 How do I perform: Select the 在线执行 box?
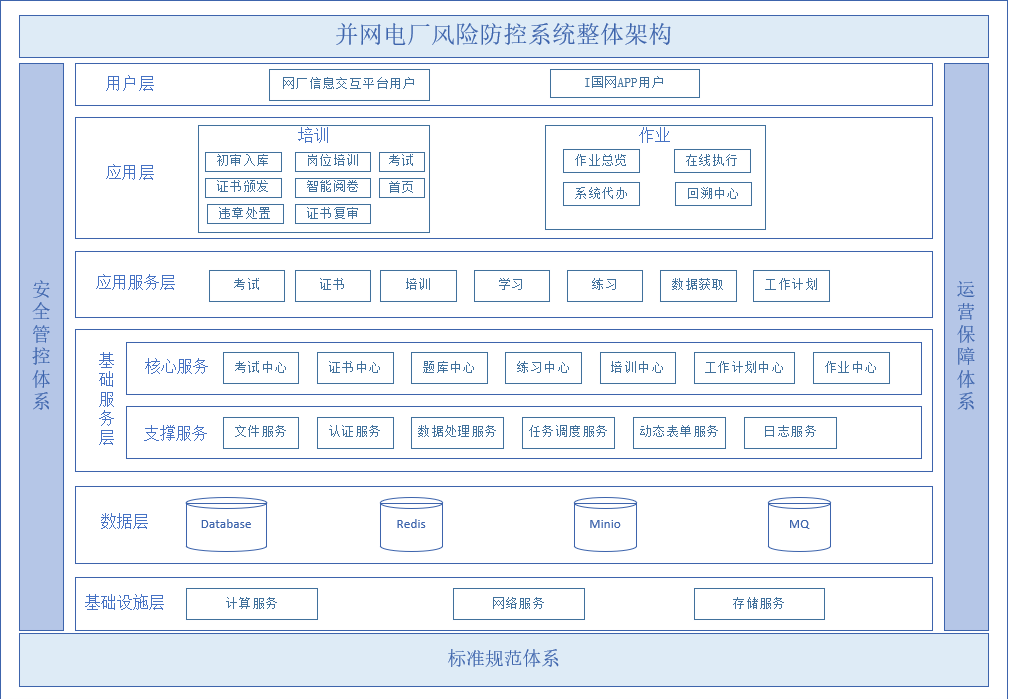pyautogui.click(x=712, y=161)
